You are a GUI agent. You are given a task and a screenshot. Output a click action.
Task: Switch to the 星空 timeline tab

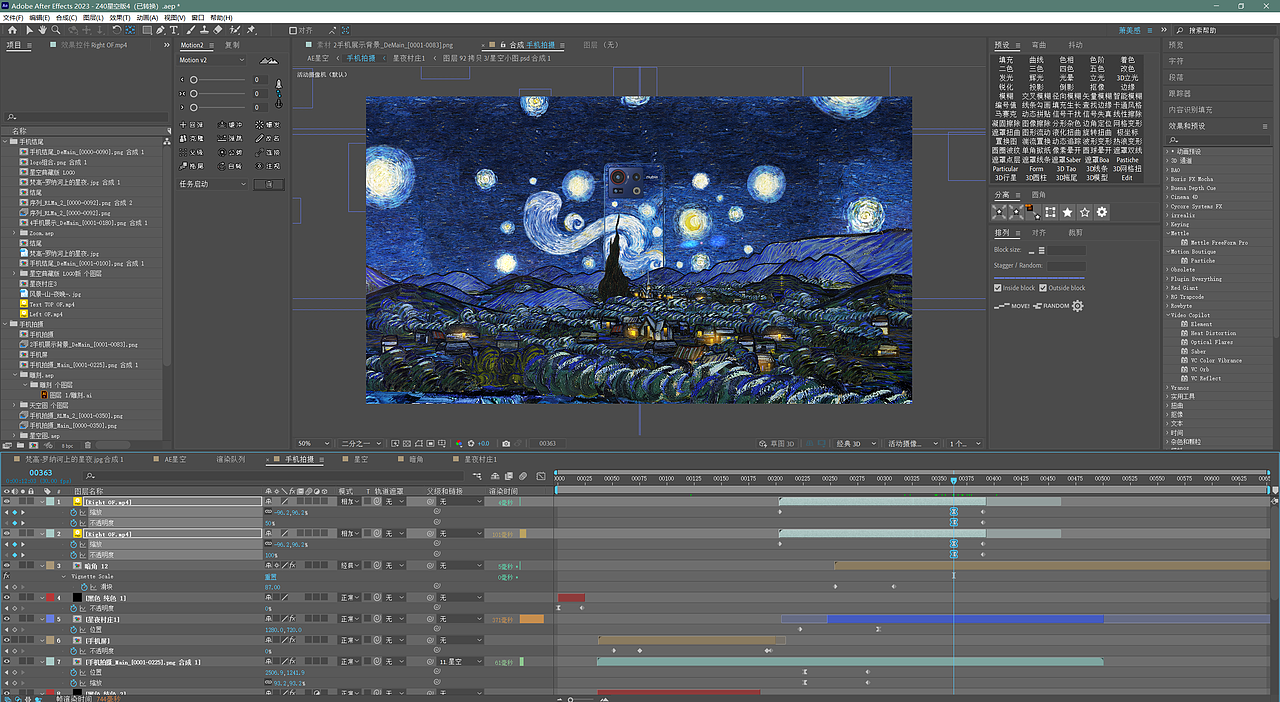tap(360, 459)
